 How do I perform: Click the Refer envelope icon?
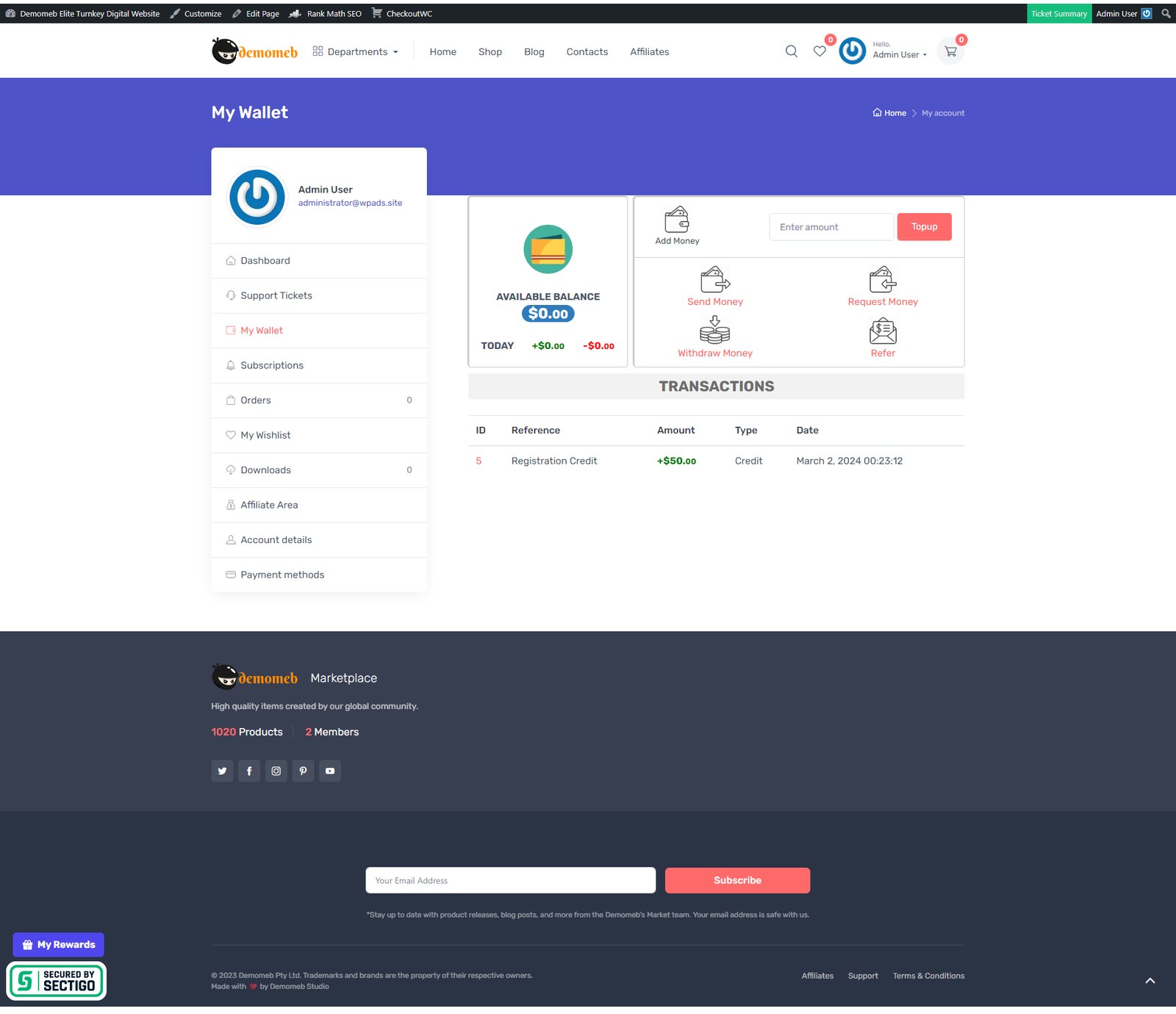click(x=882, y=331)
